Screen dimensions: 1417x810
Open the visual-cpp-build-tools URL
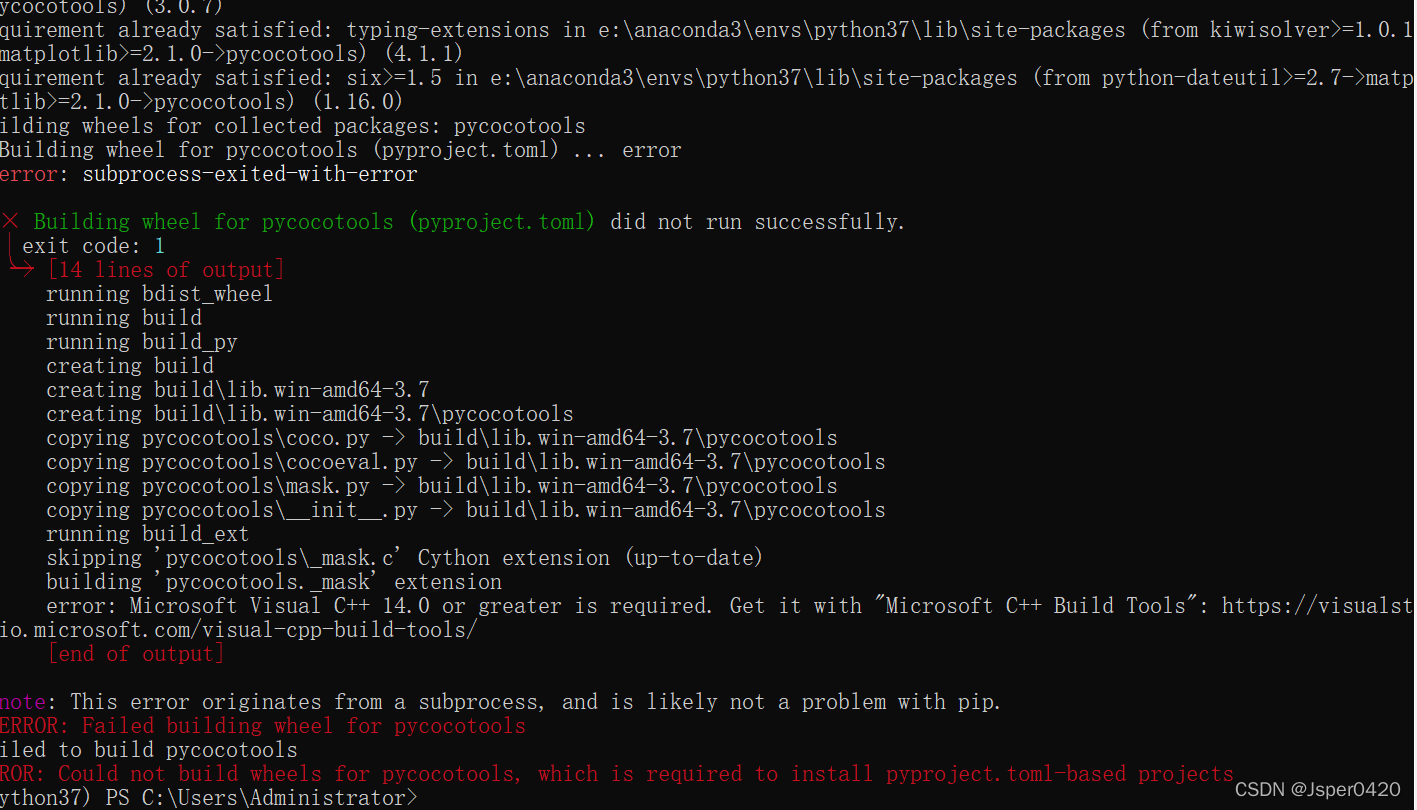(x=238, y=630)
